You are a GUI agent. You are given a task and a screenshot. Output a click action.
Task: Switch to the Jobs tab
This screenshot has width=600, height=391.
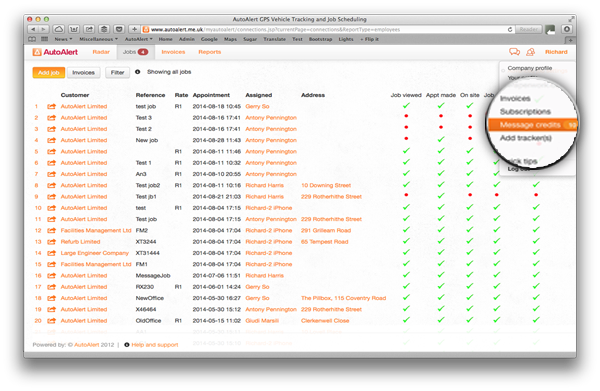click(135, 52)
